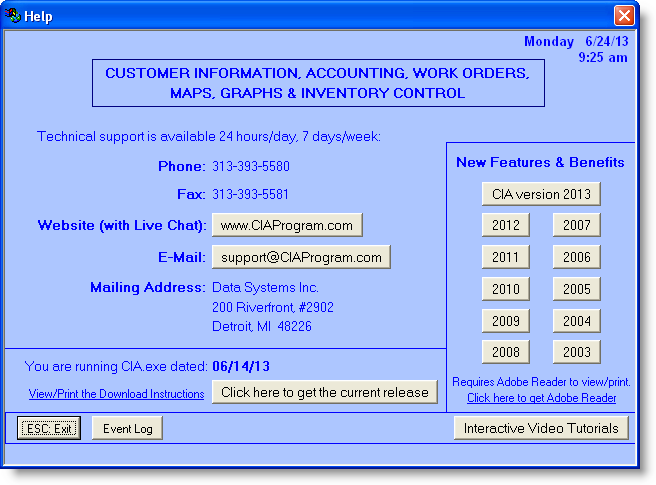Select the 2003 features button
656x485 pixels.
click(576, 352)
